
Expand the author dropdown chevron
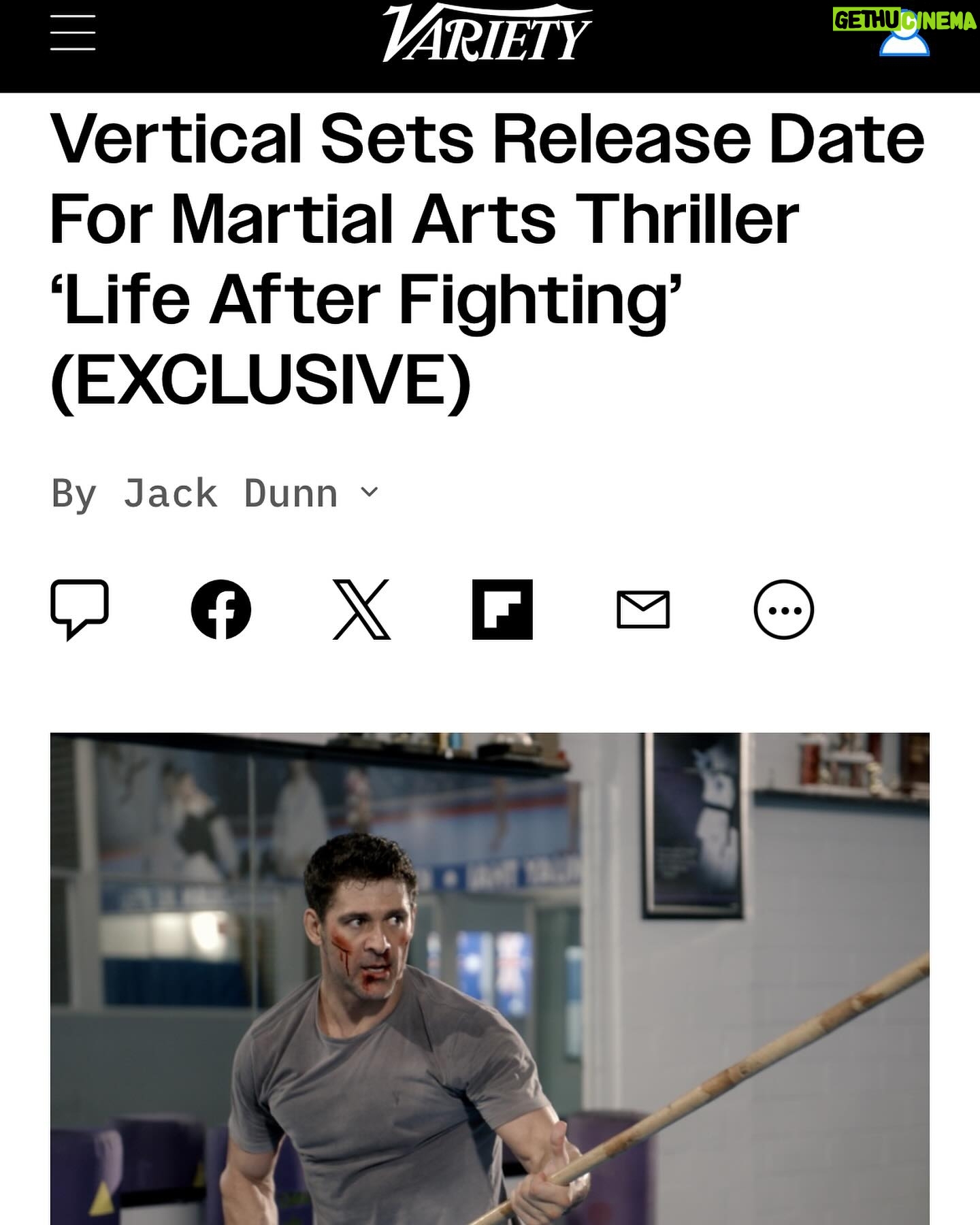pyautogui.click(x=369, y=491)
